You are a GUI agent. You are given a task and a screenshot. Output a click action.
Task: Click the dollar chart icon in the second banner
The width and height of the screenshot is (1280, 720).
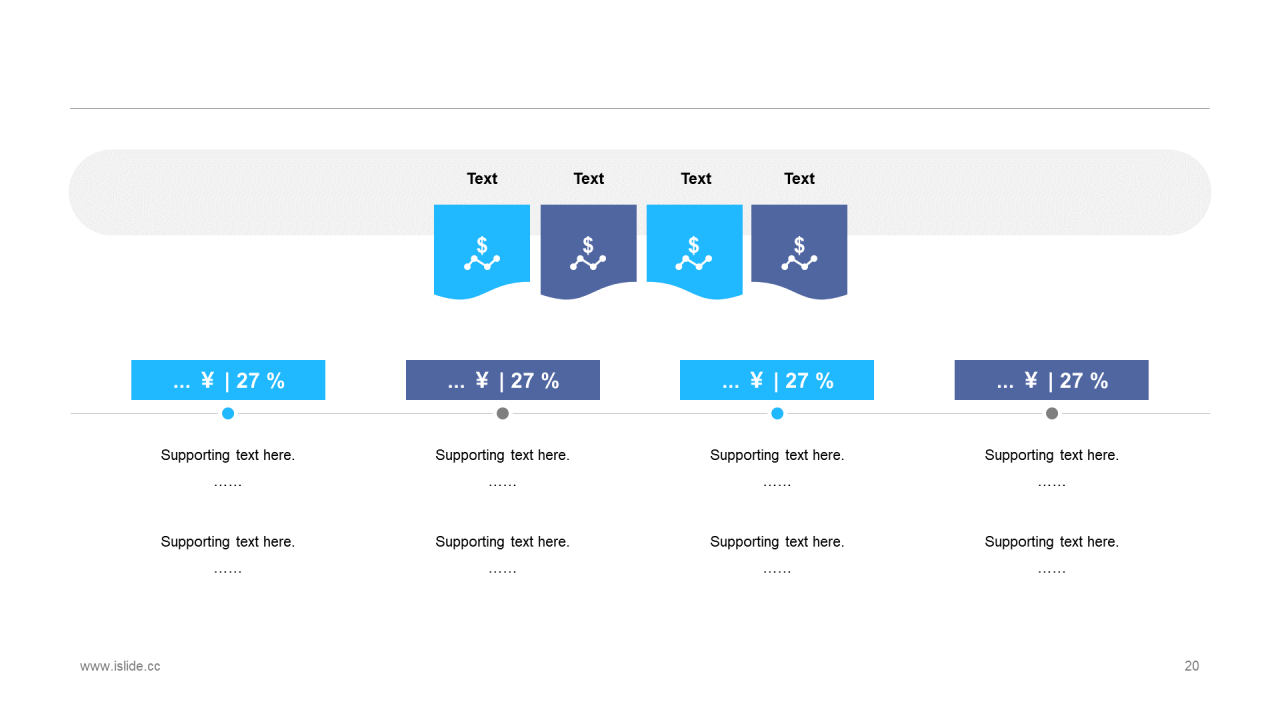[x=588, y=253]
